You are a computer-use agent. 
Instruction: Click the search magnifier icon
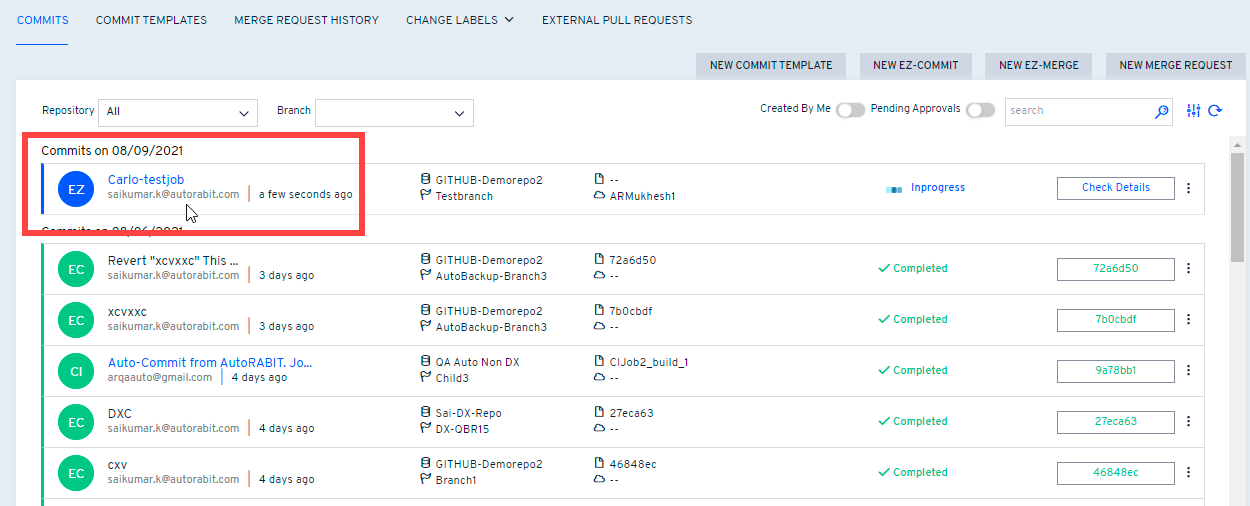pos(1161,111)
